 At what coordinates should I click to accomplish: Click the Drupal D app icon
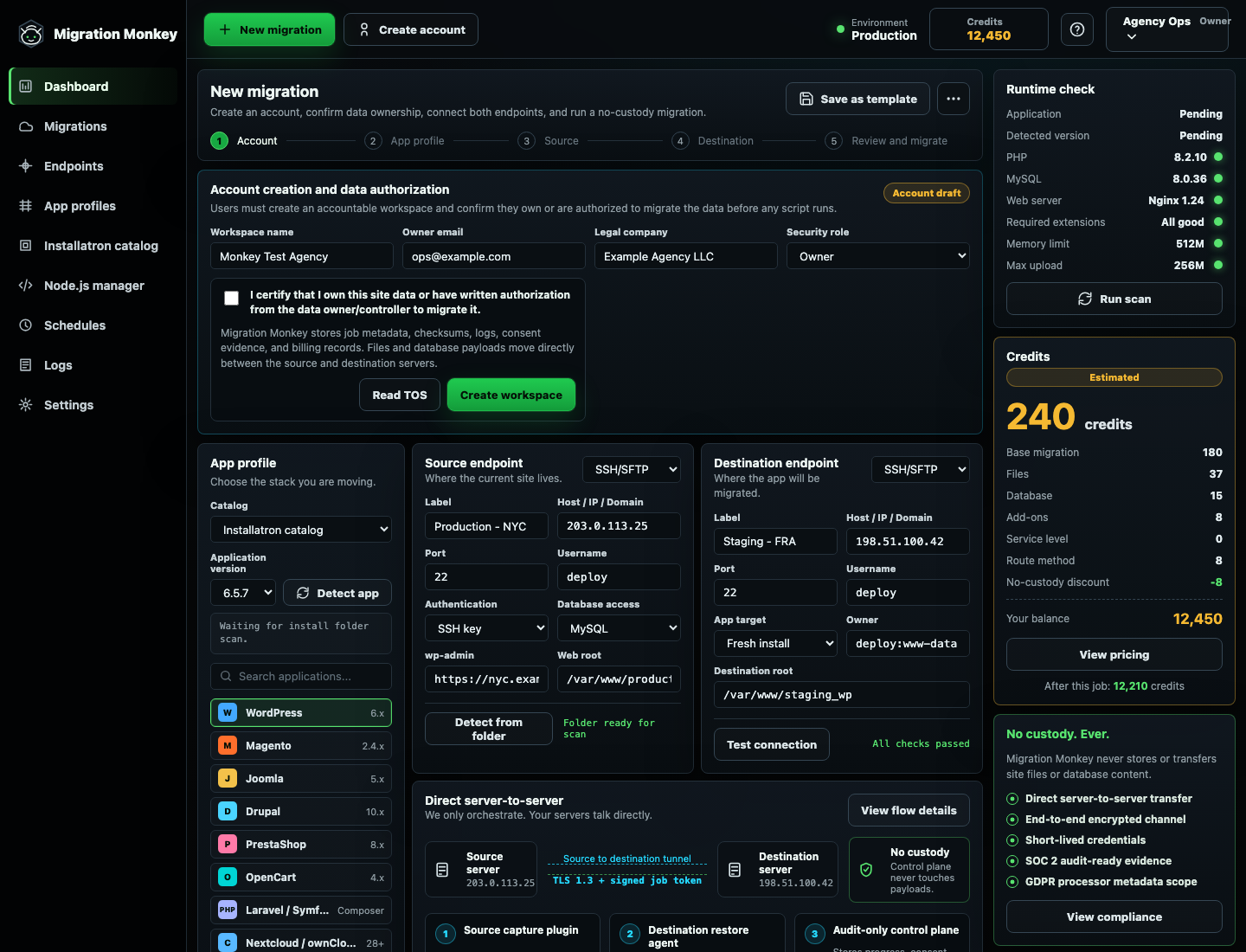coord(228,811)
